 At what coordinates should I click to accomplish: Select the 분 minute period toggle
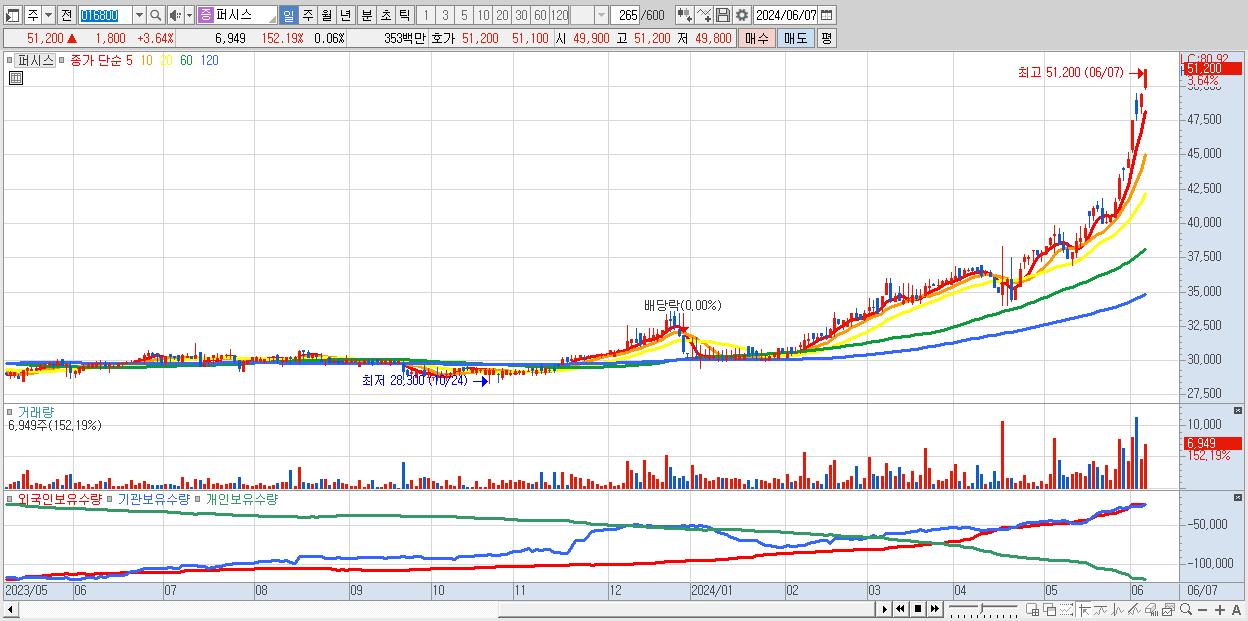(x=366, y=15)
